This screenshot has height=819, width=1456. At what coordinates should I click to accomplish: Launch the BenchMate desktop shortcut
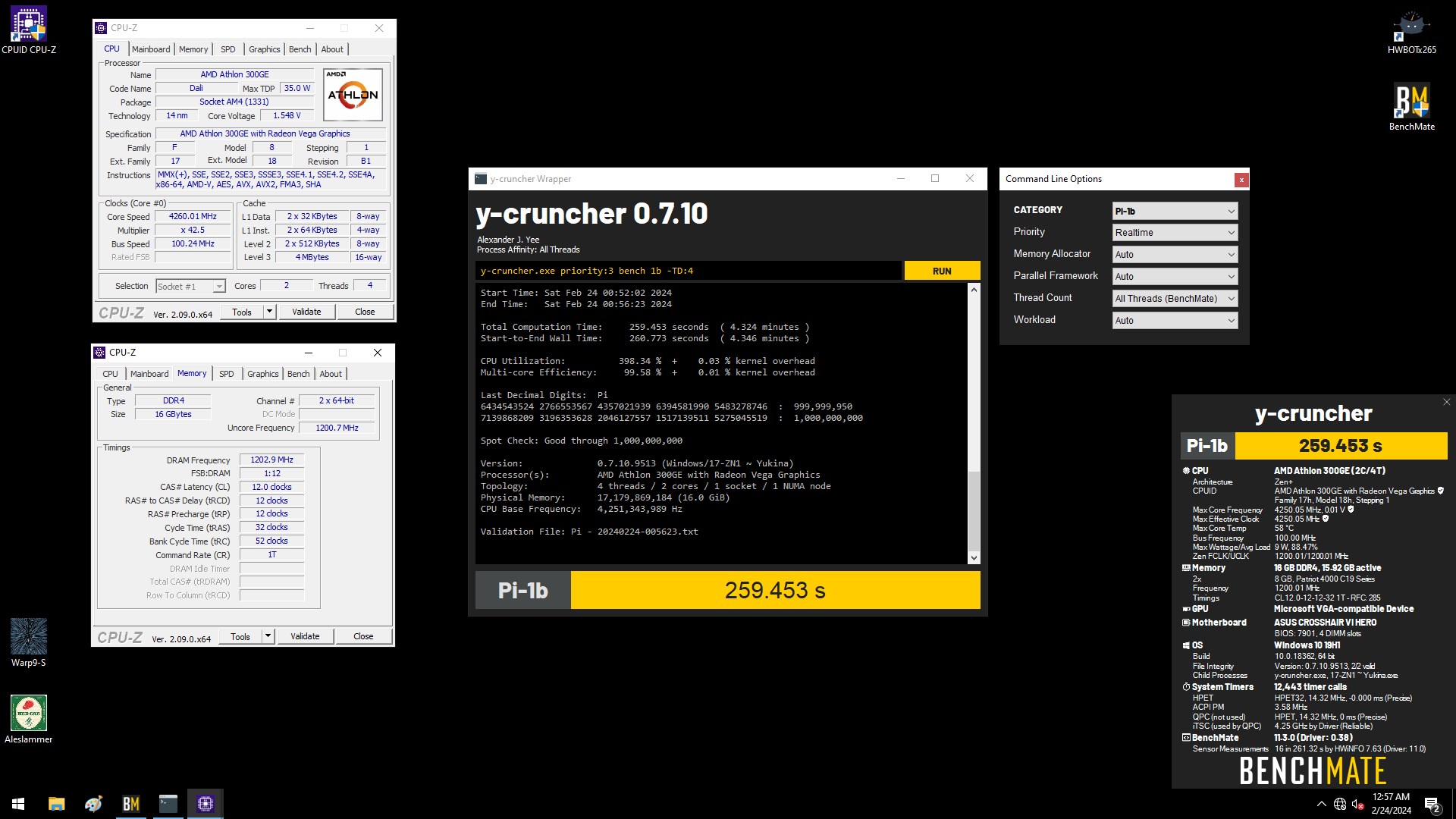pos(1411,107)
